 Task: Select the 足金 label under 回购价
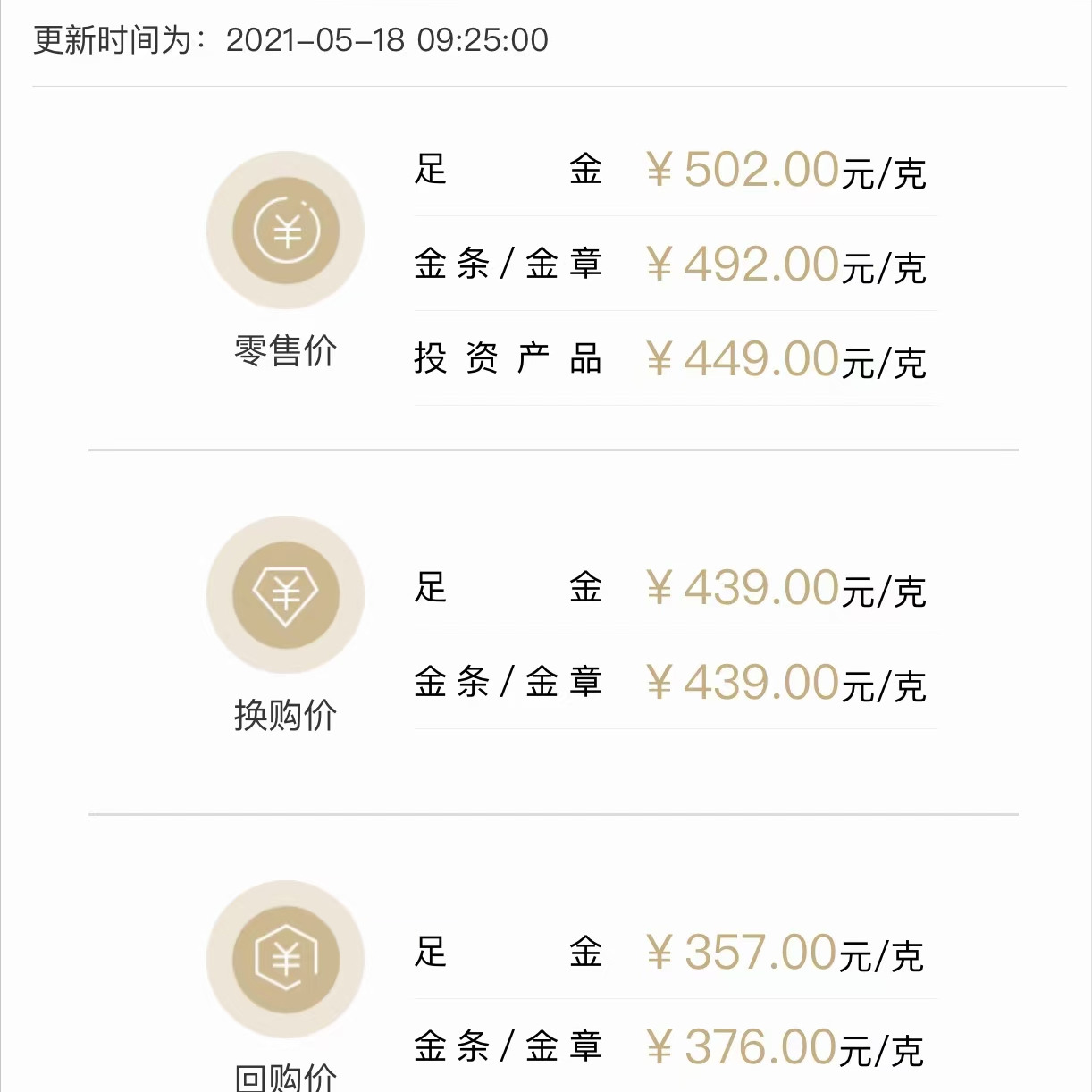tap(508, 952)
